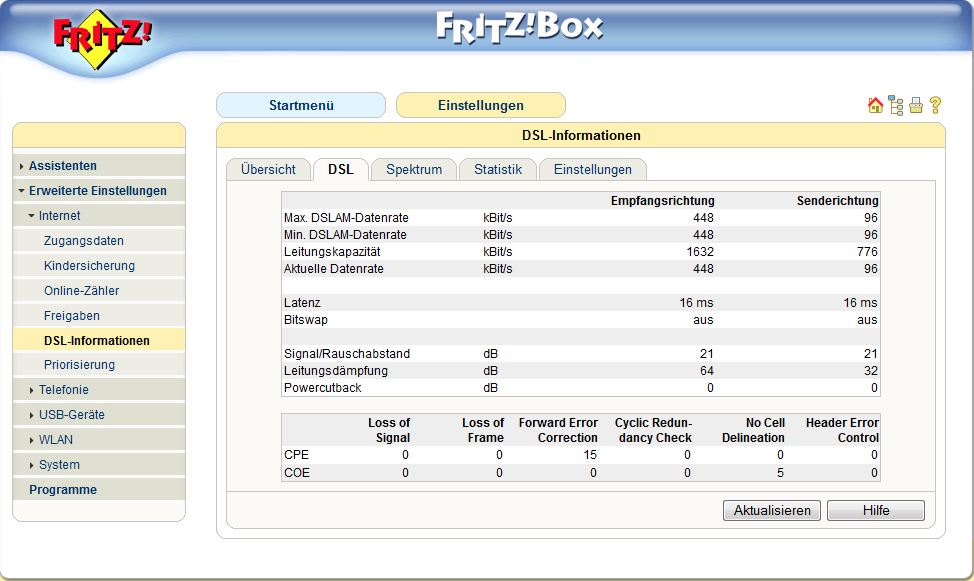974x581 pixels.
Task: Open Programme in sidebar
Action: [x=63, y=490]
